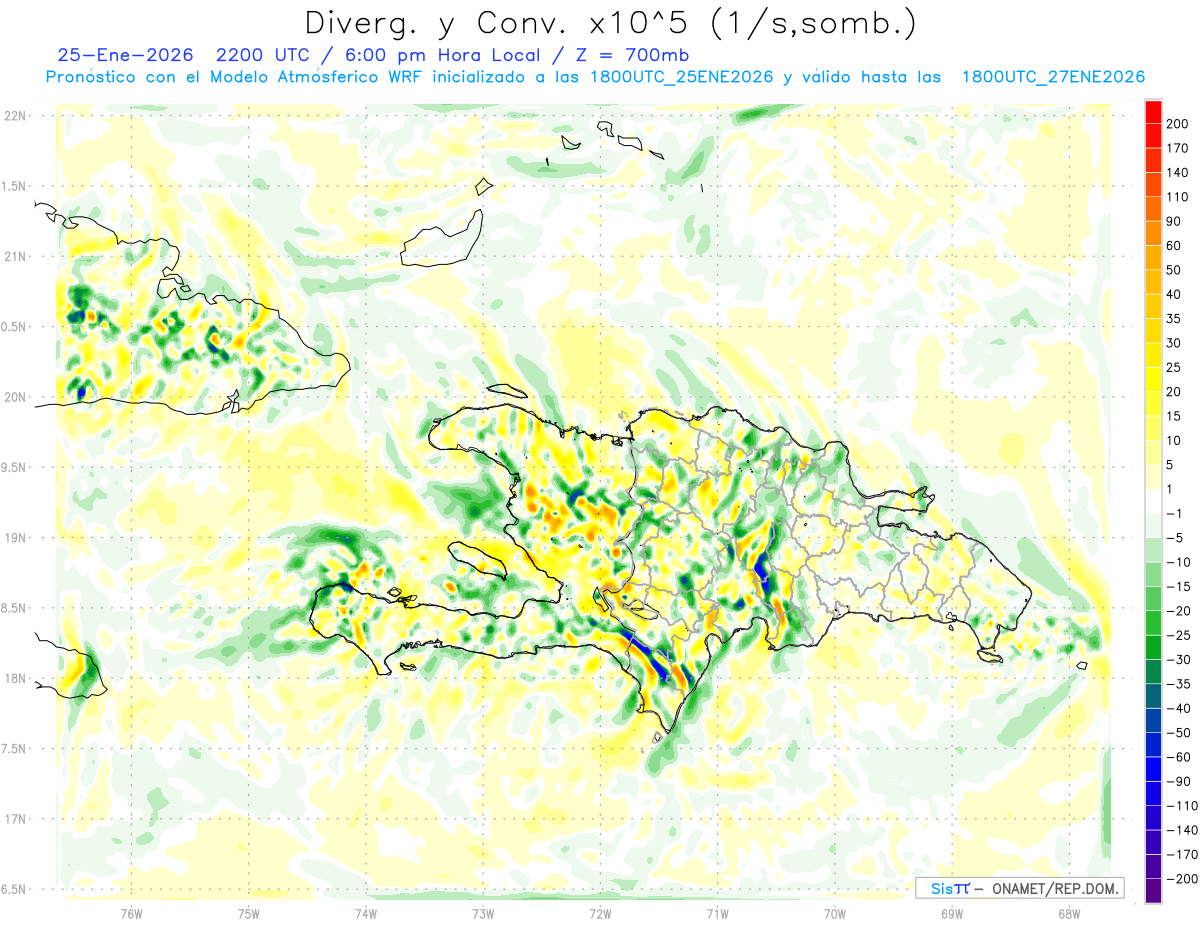Viewport: 1200px width, 927px height.
Task: Click the positive '40' colorbar label
Action: click(1175, 294)
